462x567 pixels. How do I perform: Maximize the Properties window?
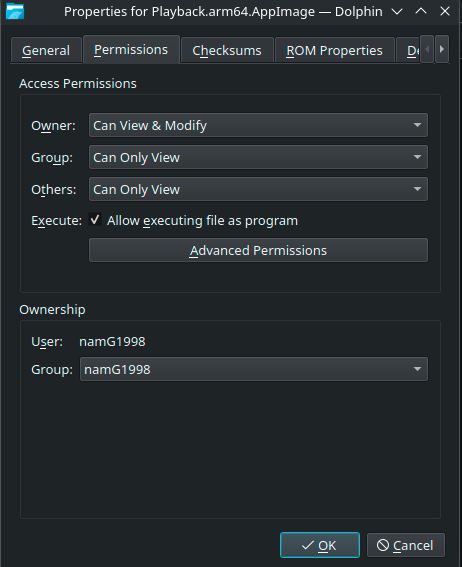coord(421,12)
